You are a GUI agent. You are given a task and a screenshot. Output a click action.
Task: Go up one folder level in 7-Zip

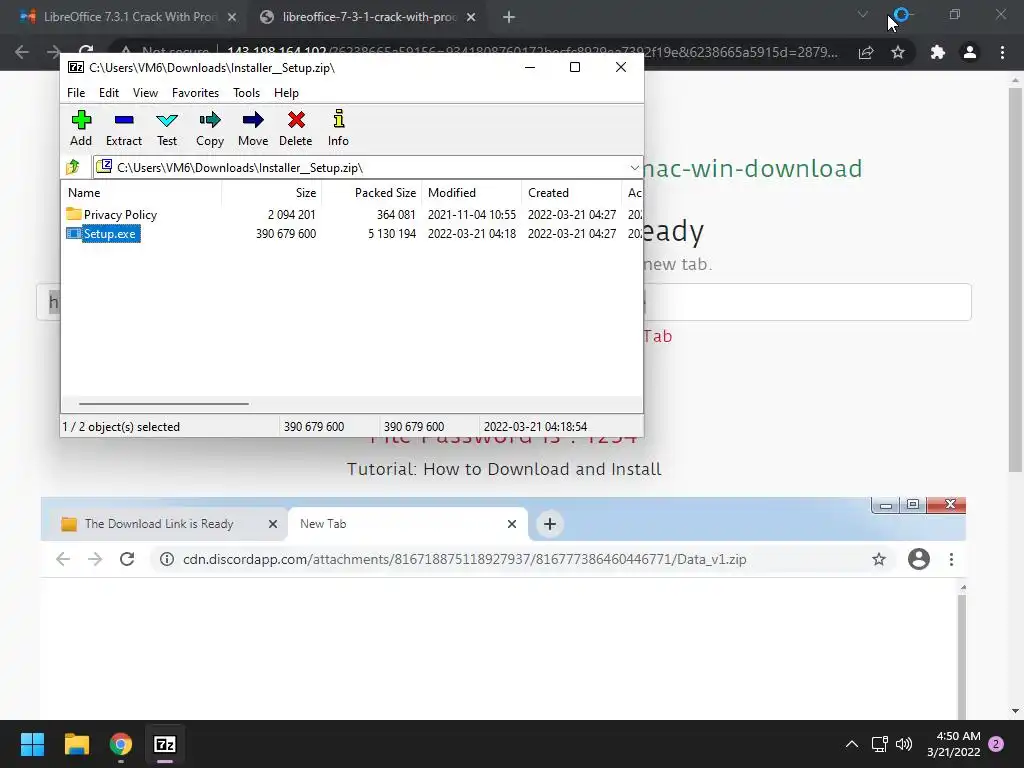(73, 167)
